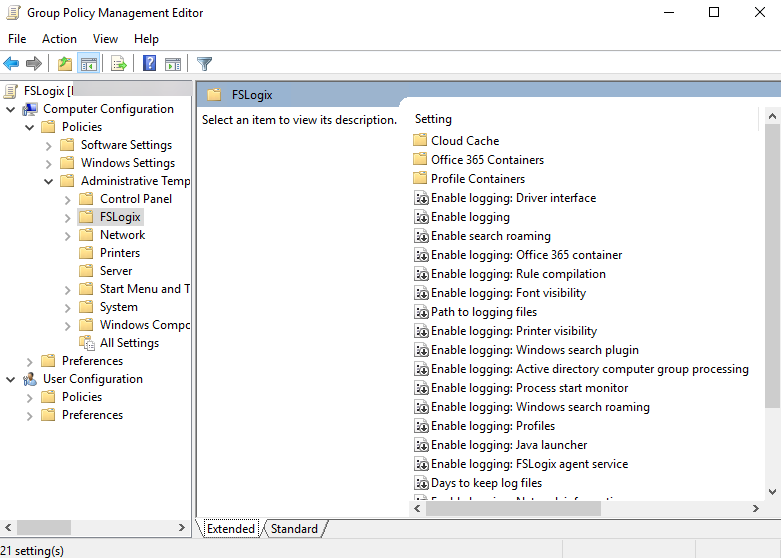
Task: Click the Server folder icon in tree
Action: tap(86, 271)
